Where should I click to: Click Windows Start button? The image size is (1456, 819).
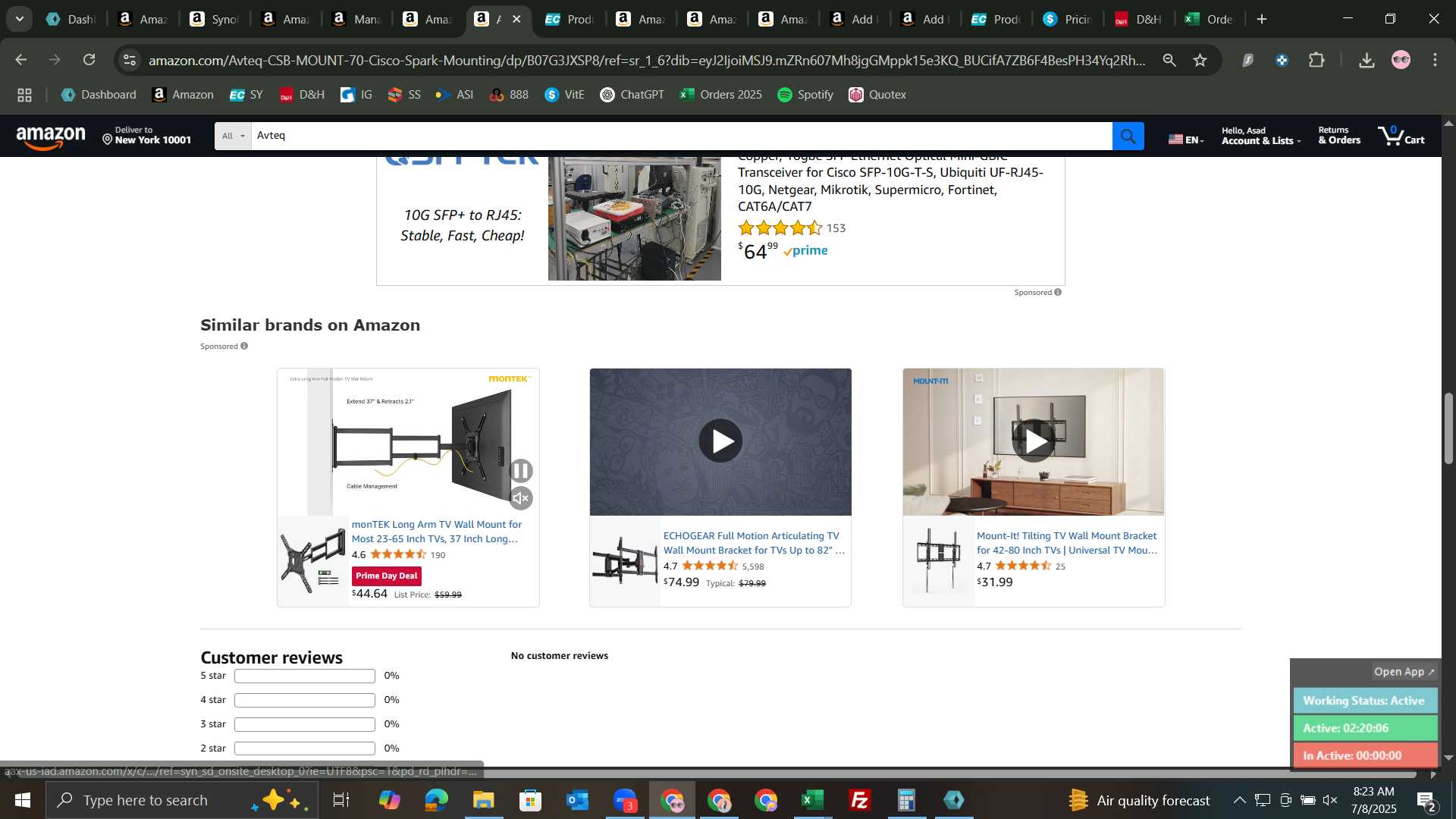click(x=22, y=800)
